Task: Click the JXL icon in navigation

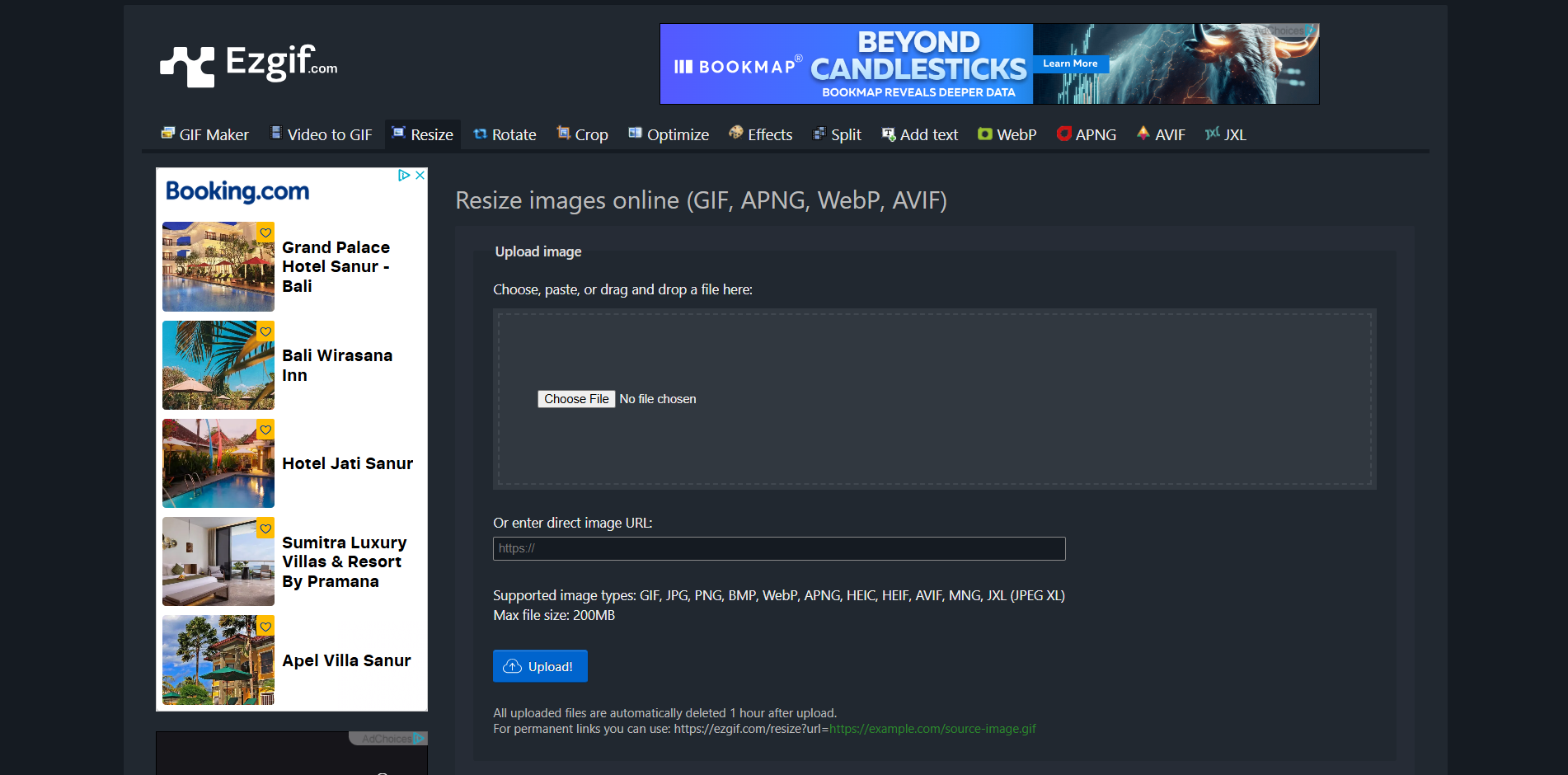Action: [x=1213, y=133]
